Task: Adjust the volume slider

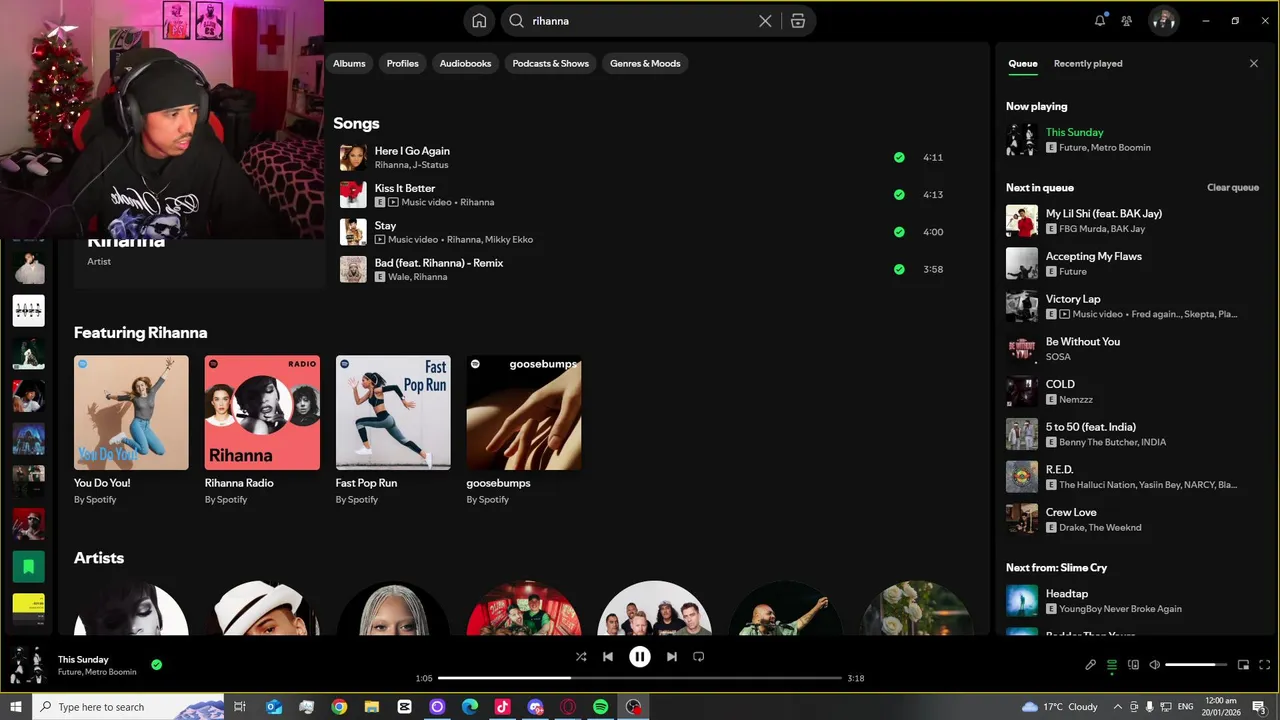Action: click(x=1196, y=665)
